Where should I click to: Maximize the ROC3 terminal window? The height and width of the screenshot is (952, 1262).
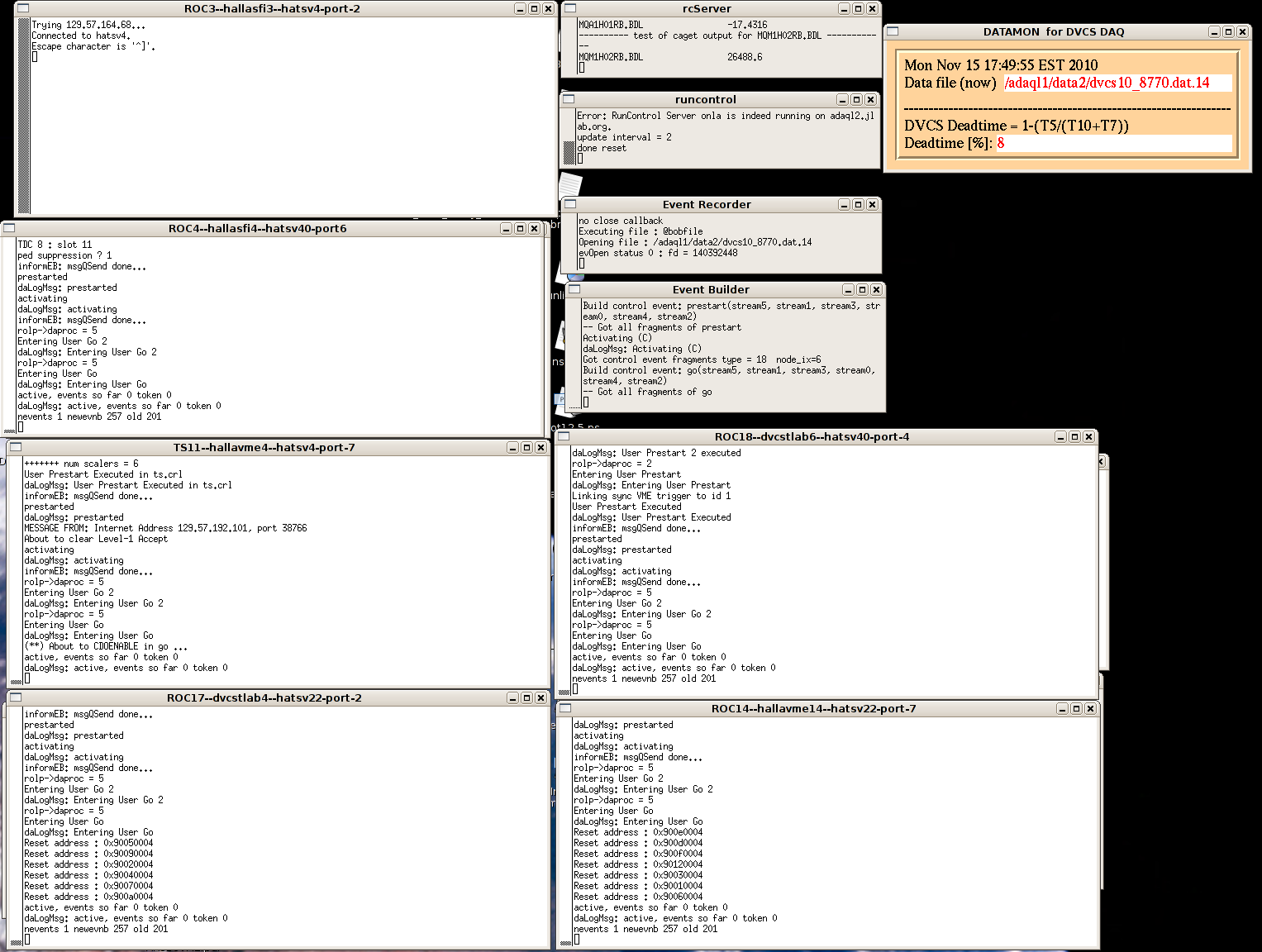[534, 8]
